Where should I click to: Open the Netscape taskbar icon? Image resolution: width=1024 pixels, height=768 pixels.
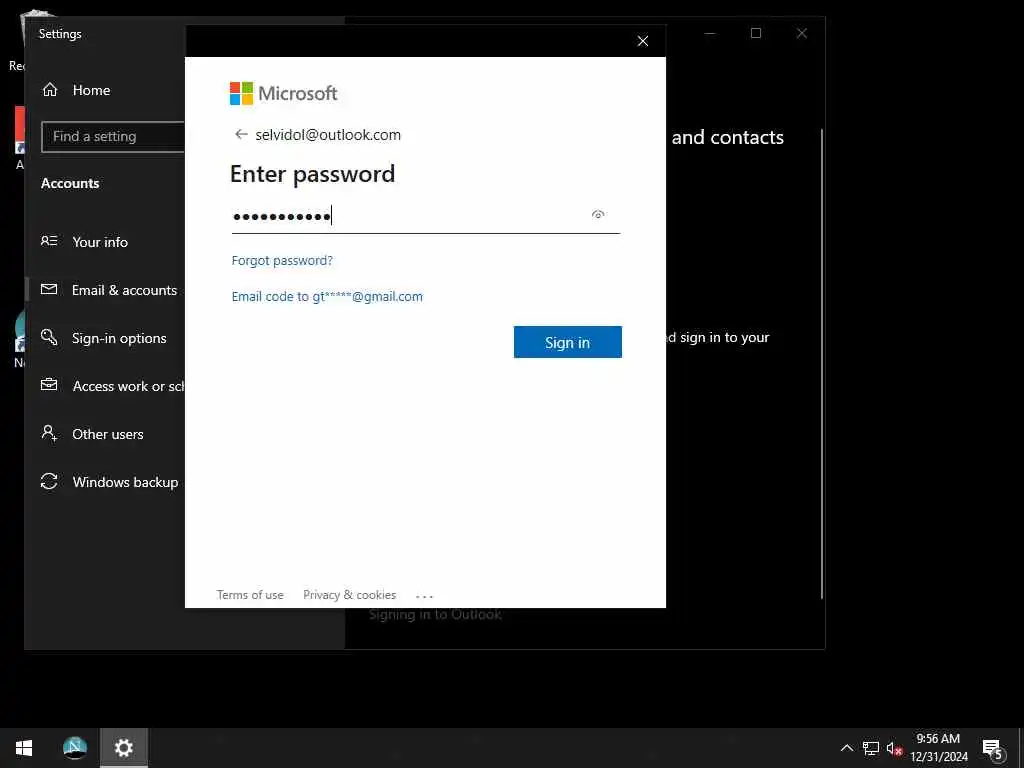(x=75, y=748)
